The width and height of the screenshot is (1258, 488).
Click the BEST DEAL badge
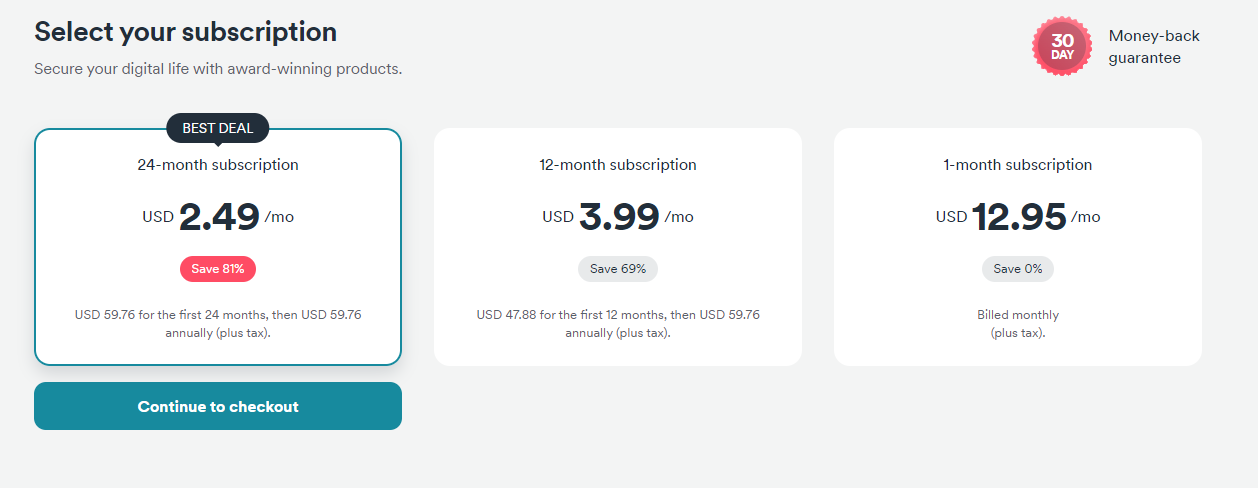218,128
